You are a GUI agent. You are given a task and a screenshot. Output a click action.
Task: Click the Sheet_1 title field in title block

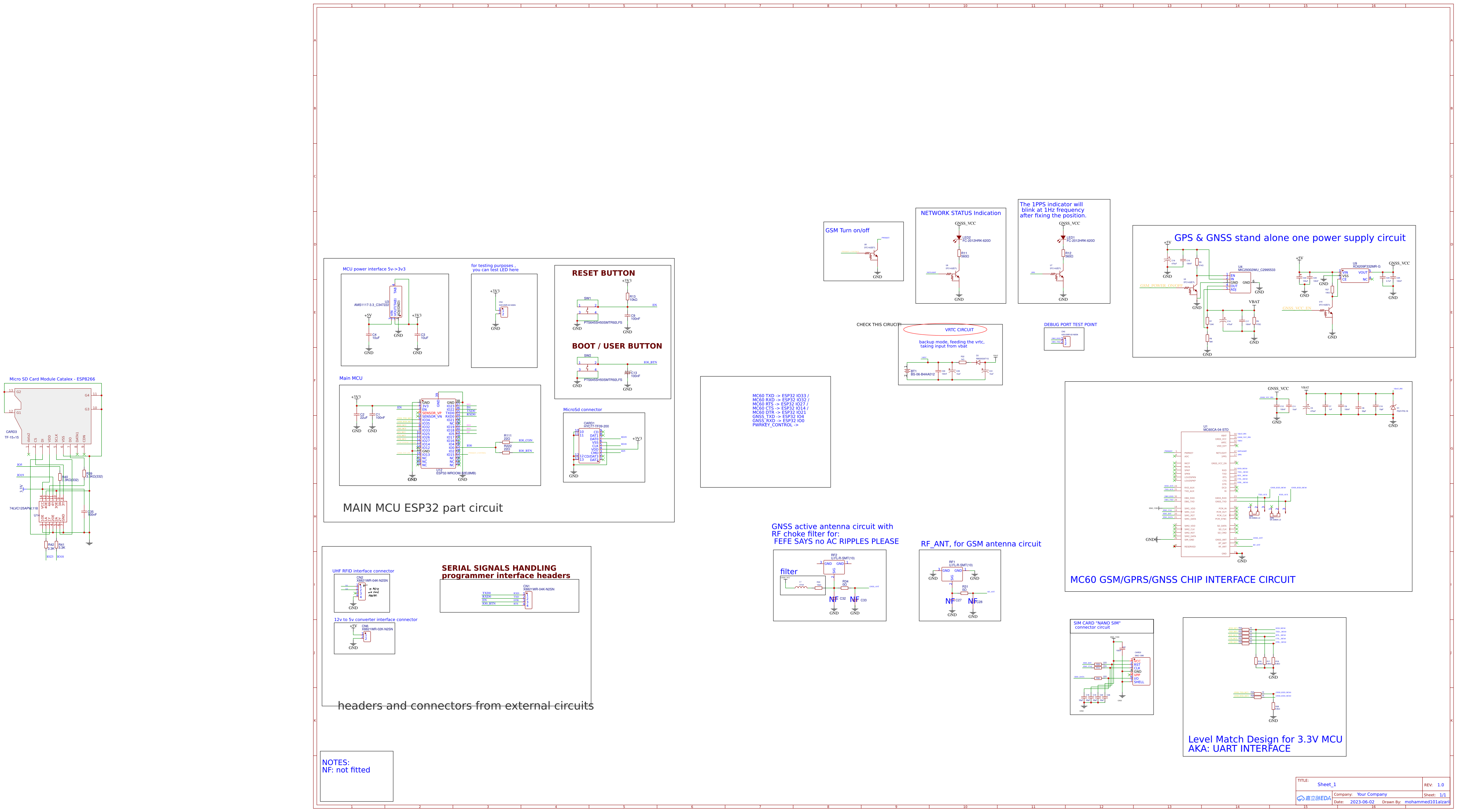[1326, 784]
